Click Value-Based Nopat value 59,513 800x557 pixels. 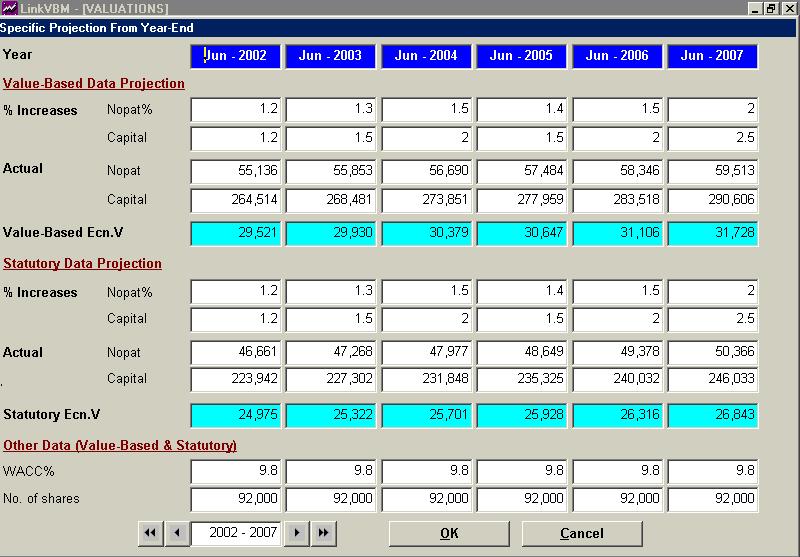[x=712, y=171]
